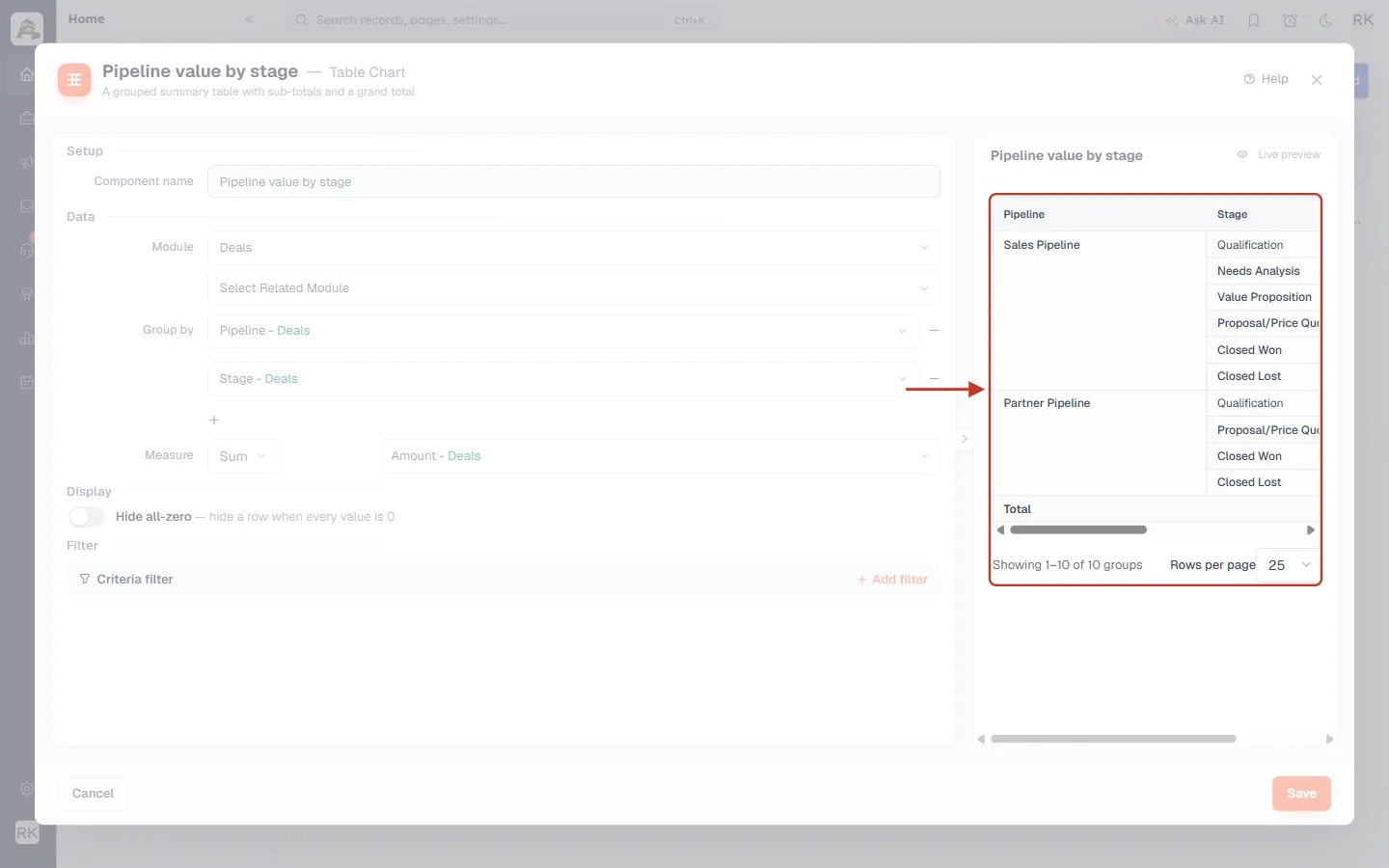Toggle the Hide all-zero switch

coord(86,517)
